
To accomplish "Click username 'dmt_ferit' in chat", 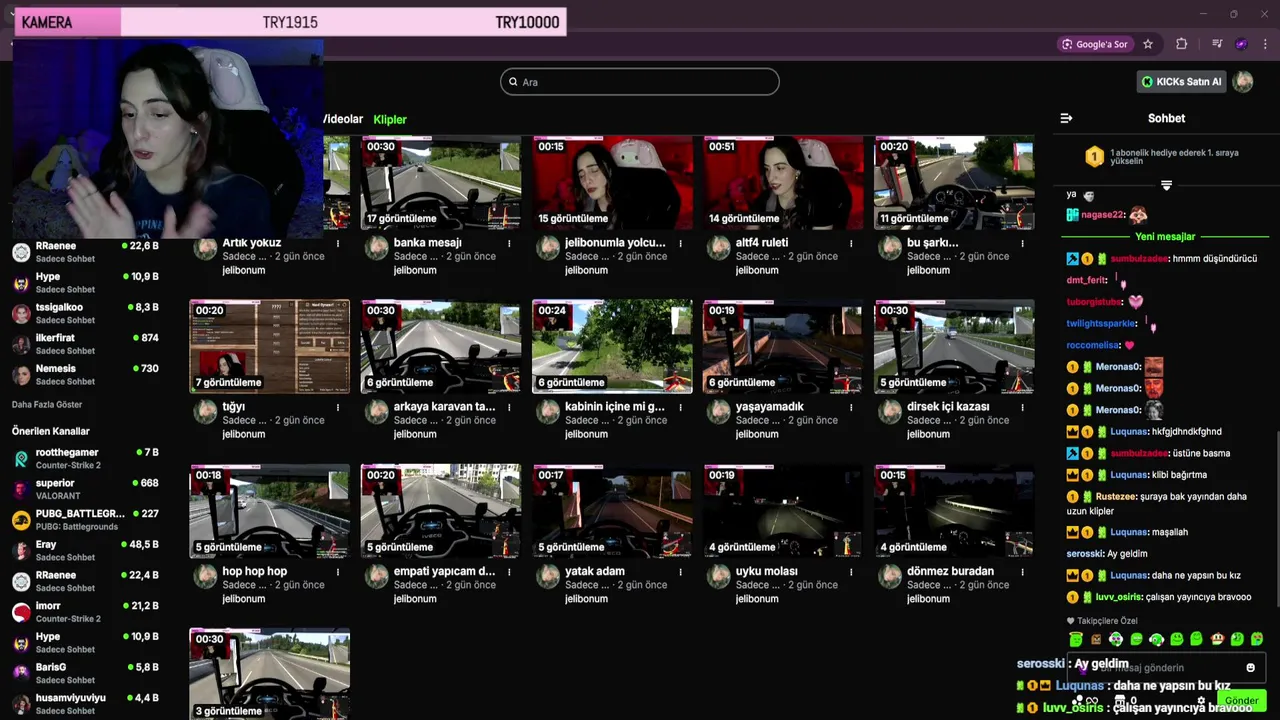I will 1086,280.
